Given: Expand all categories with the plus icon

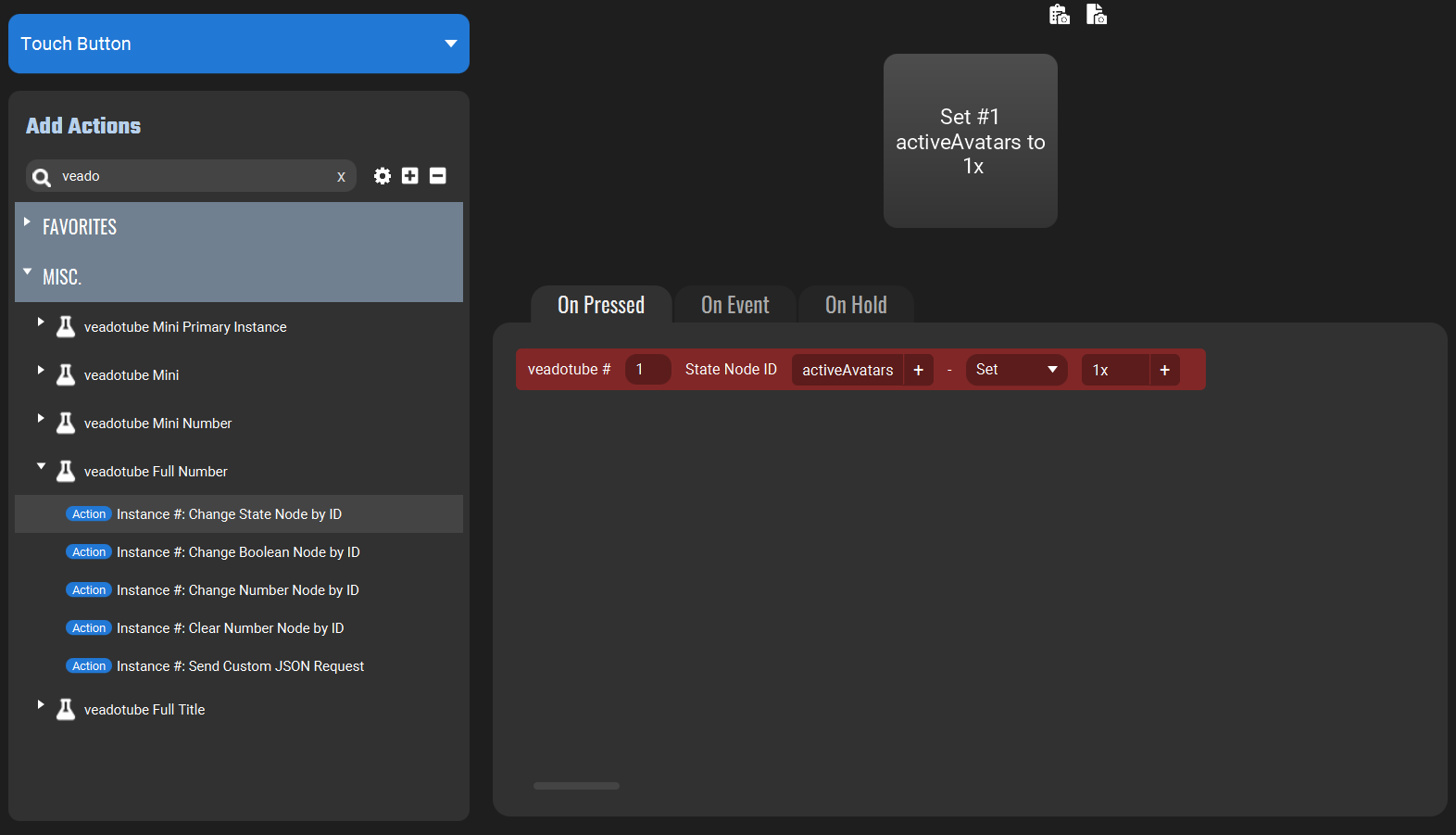Looking at the screenshot, I should pyautogui.click(x=410, y=176).
